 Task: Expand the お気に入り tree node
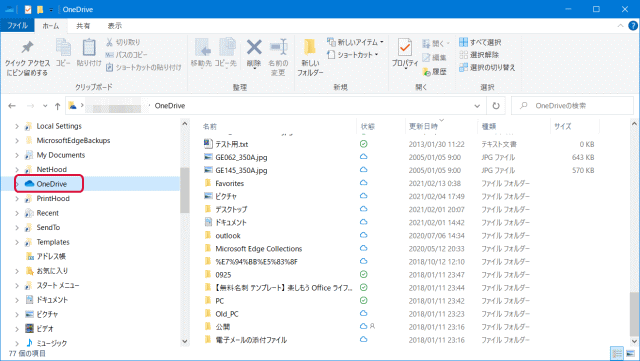tap(17, 271)
